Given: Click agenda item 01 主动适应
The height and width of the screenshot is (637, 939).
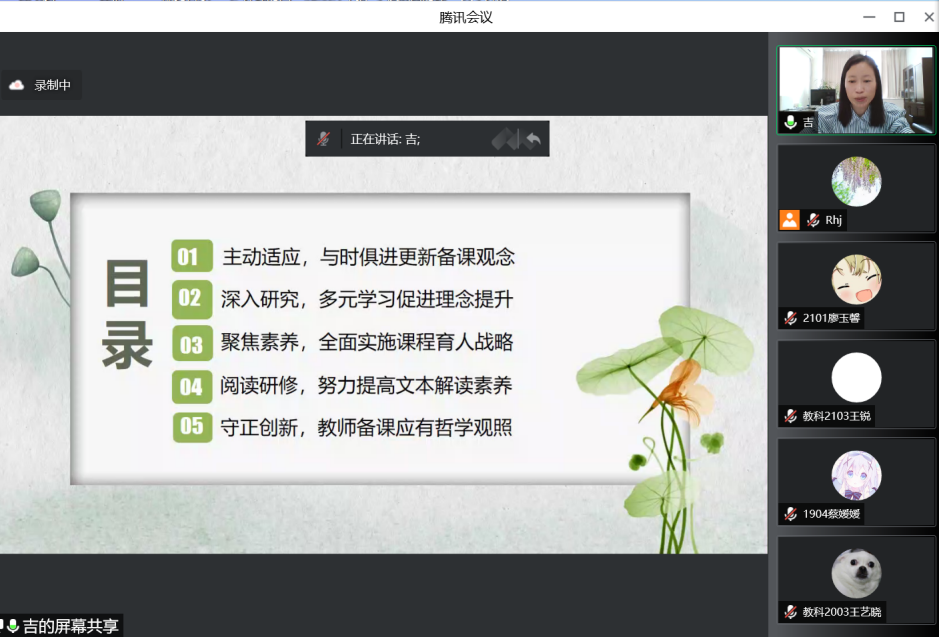Looking at the screenshot, I should point(343,257).
